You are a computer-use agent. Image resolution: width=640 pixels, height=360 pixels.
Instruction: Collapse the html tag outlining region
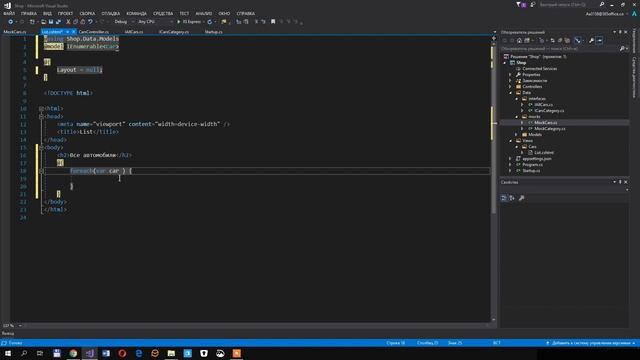tap(41, 109)
